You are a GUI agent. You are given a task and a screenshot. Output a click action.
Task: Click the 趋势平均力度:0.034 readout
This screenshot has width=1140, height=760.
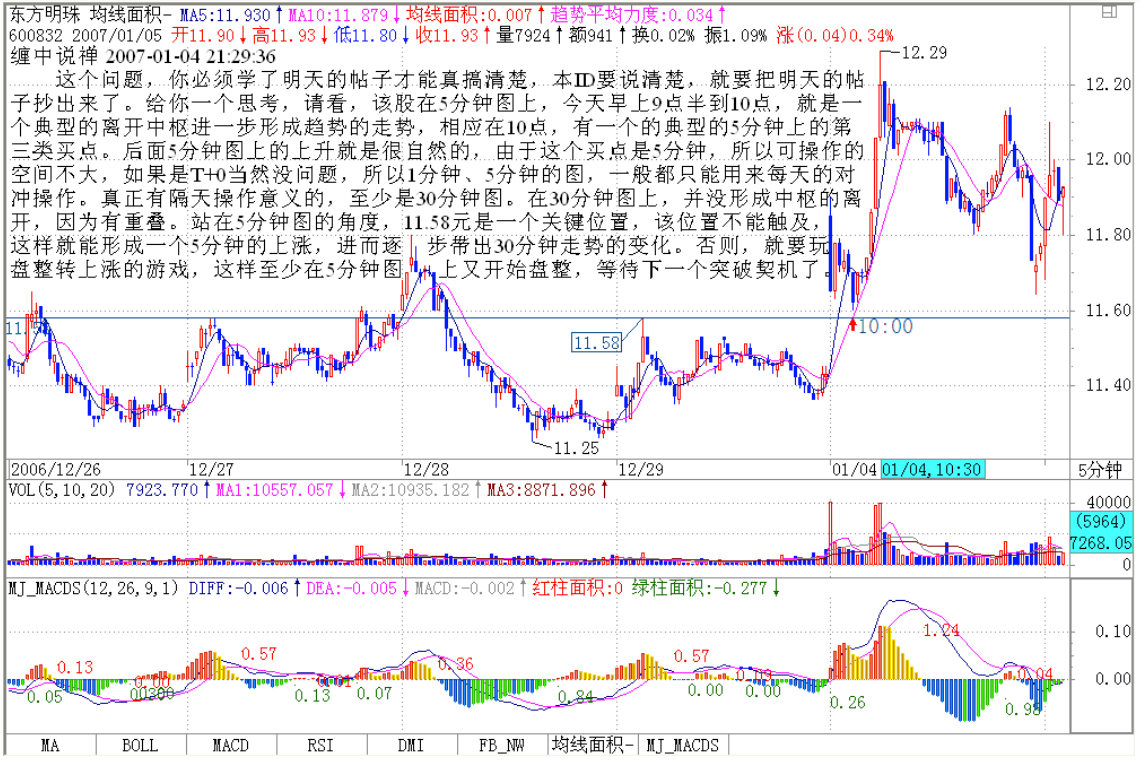pos(632,15)
